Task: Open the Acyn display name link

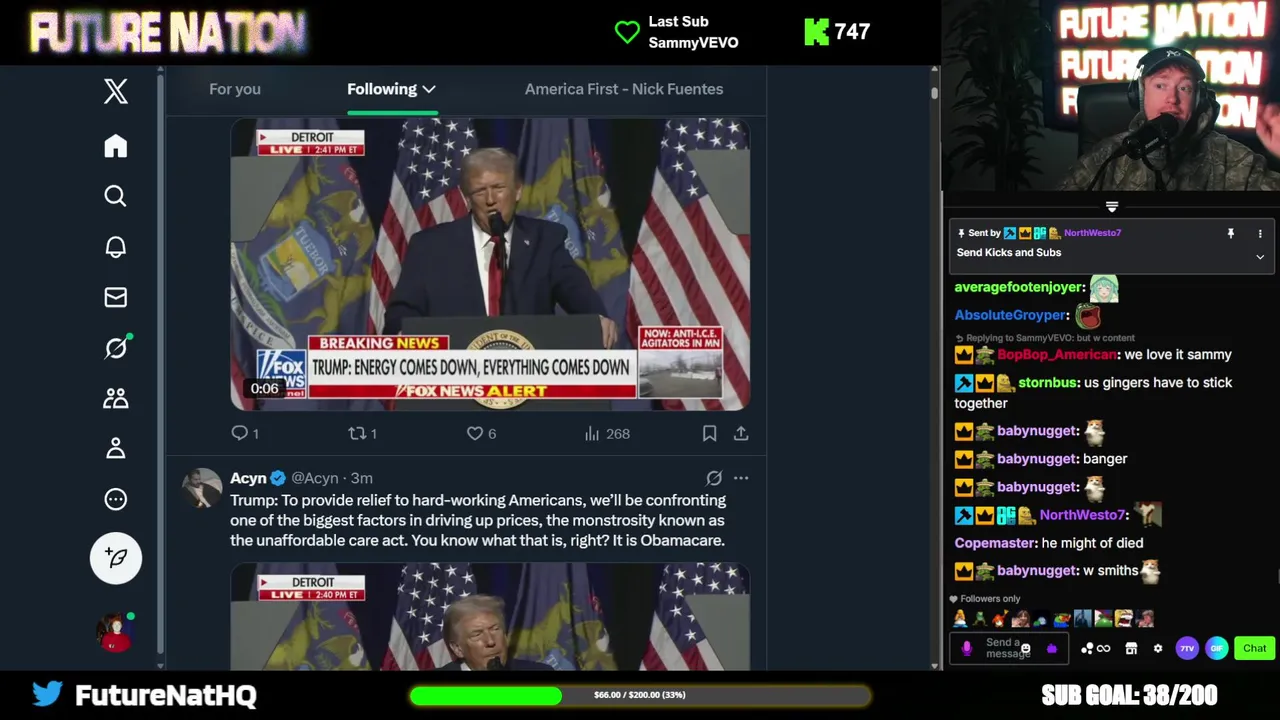Action: click(248, 478)
